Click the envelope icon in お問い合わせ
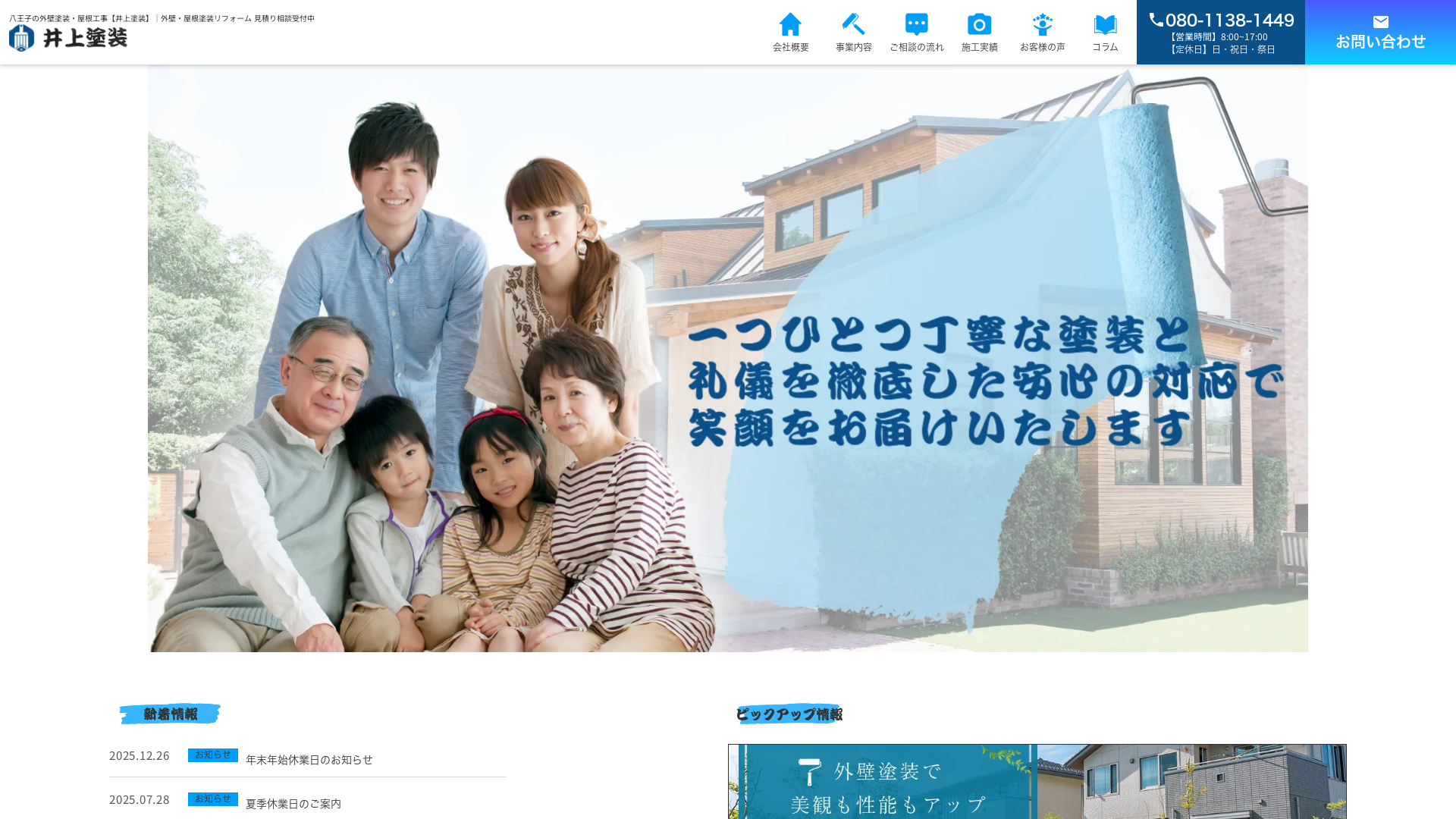 [1380, 21]
